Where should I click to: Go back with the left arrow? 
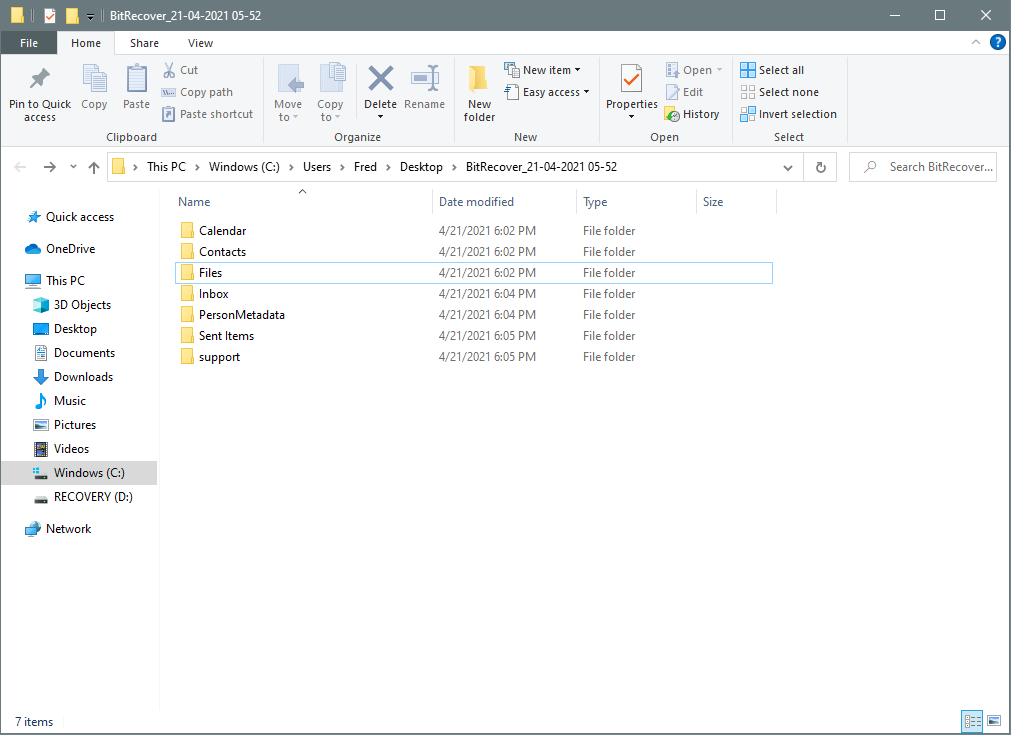click(x=21, y=167)
